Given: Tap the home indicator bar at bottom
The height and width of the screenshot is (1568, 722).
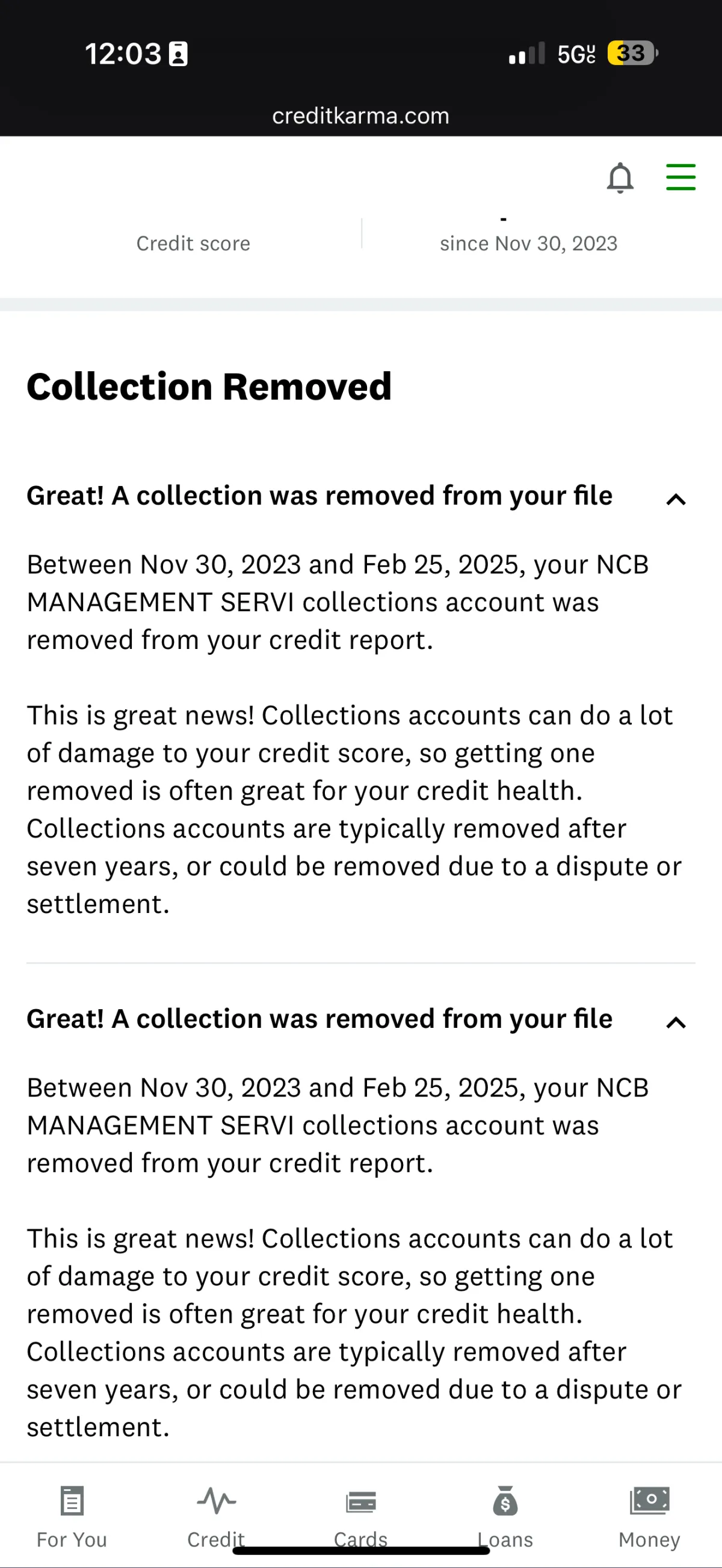Looking at the screenshot, I should click(361, 1551).
